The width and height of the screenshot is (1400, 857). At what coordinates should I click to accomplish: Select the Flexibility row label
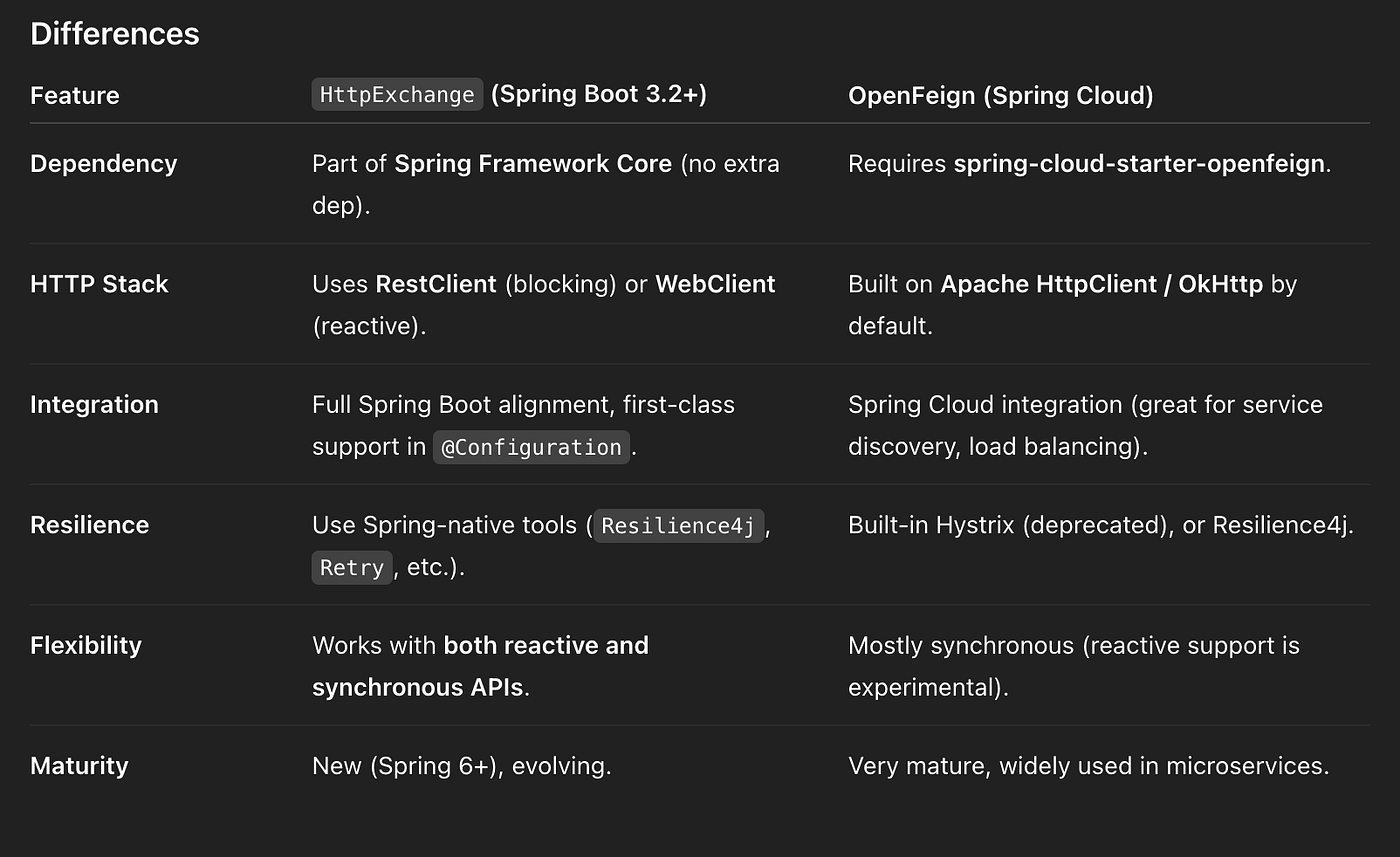click(x=86, y=645)
